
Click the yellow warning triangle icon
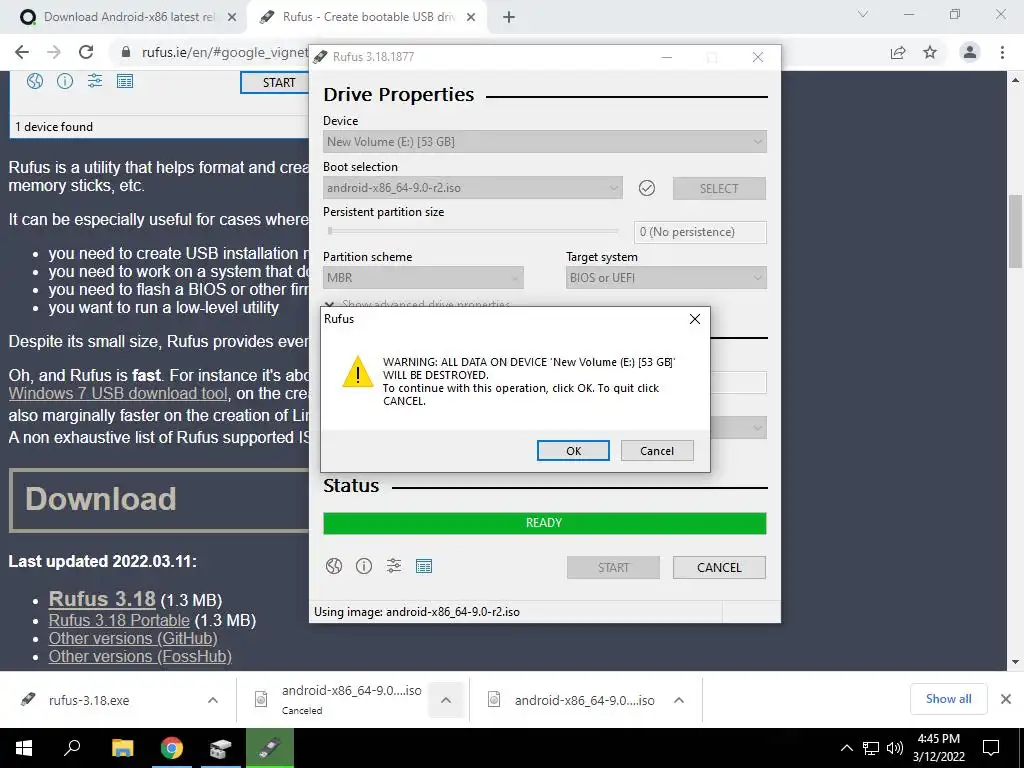click(x=357, y=372)
